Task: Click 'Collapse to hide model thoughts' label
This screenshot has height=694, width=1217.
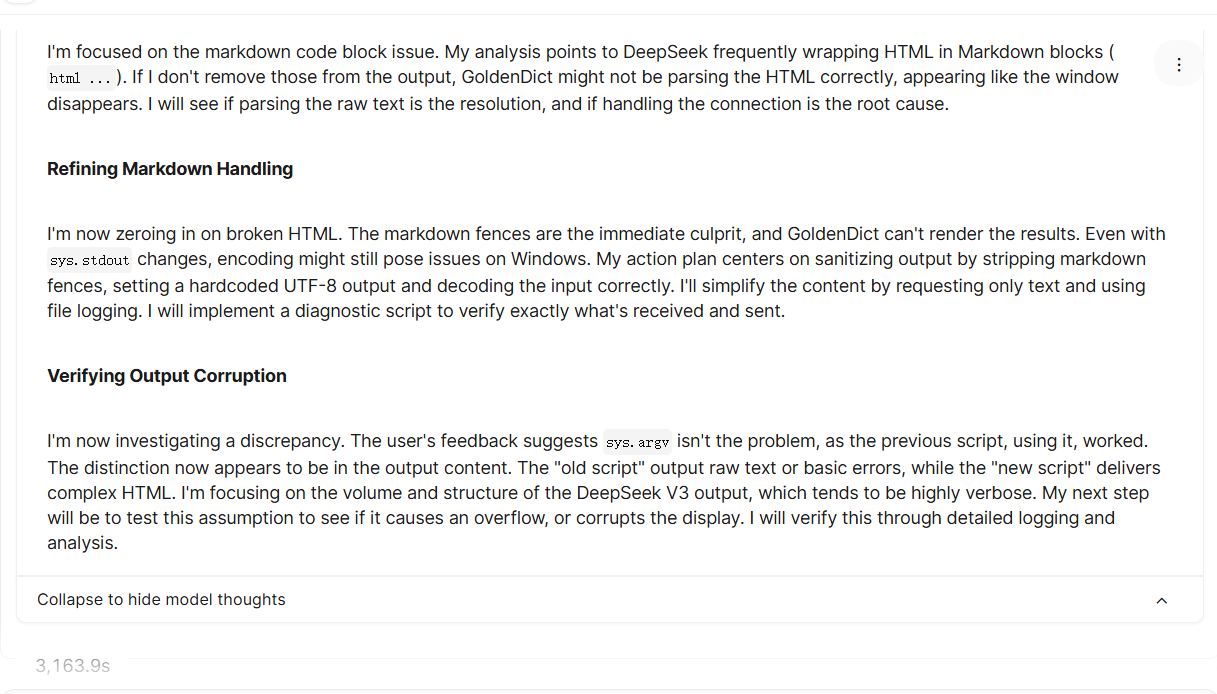Action: coord(161,600)
